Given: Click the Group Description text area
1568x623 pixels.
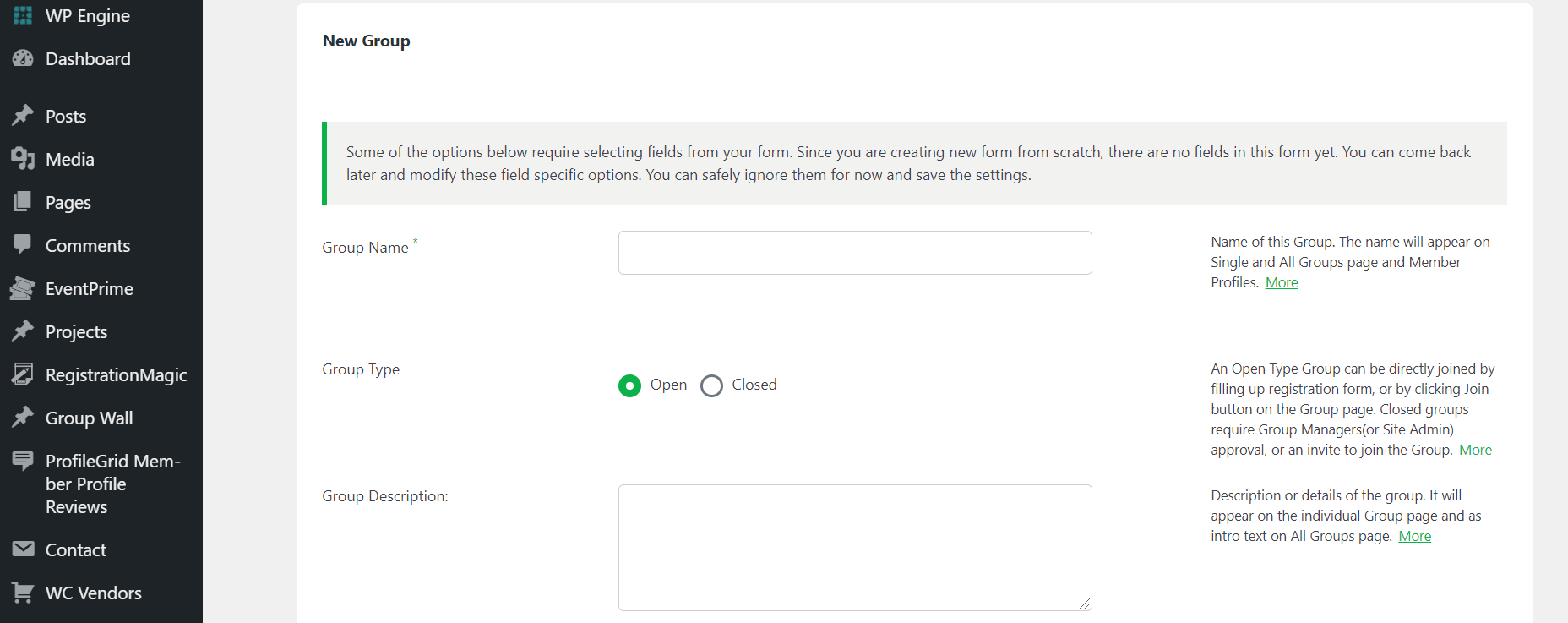Looking at the screenshot, I should pos(854,547).
